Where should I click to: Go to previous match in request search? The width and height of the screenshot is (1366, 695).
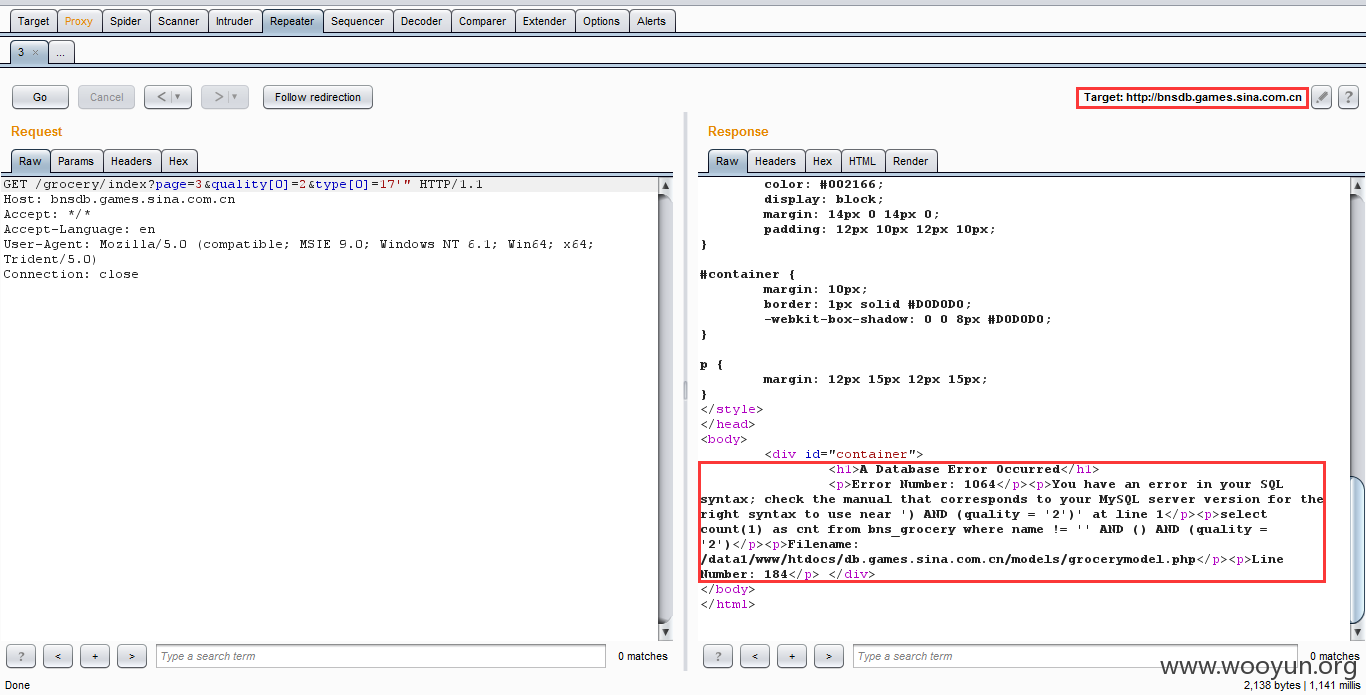coord(58,656)
